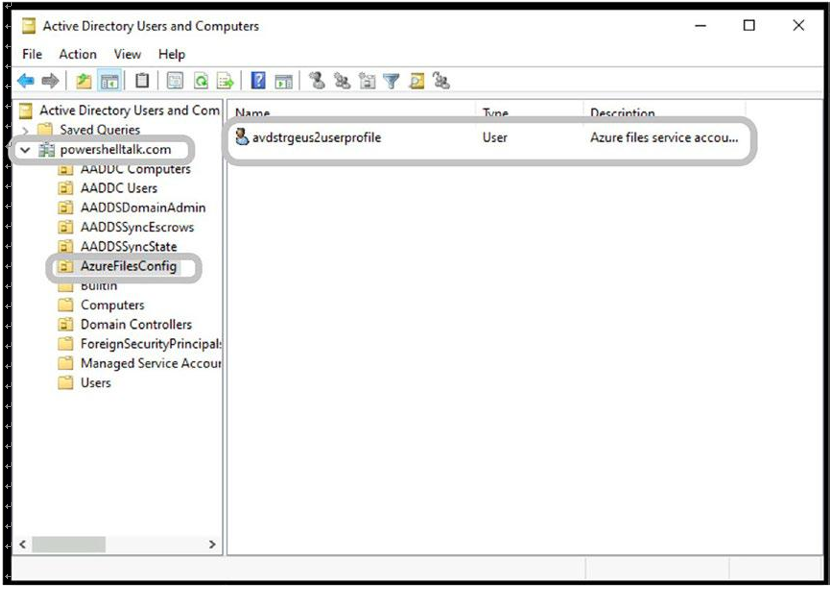834x589 pixels.
Task: Open the View menu
Action: click(127, 54)
